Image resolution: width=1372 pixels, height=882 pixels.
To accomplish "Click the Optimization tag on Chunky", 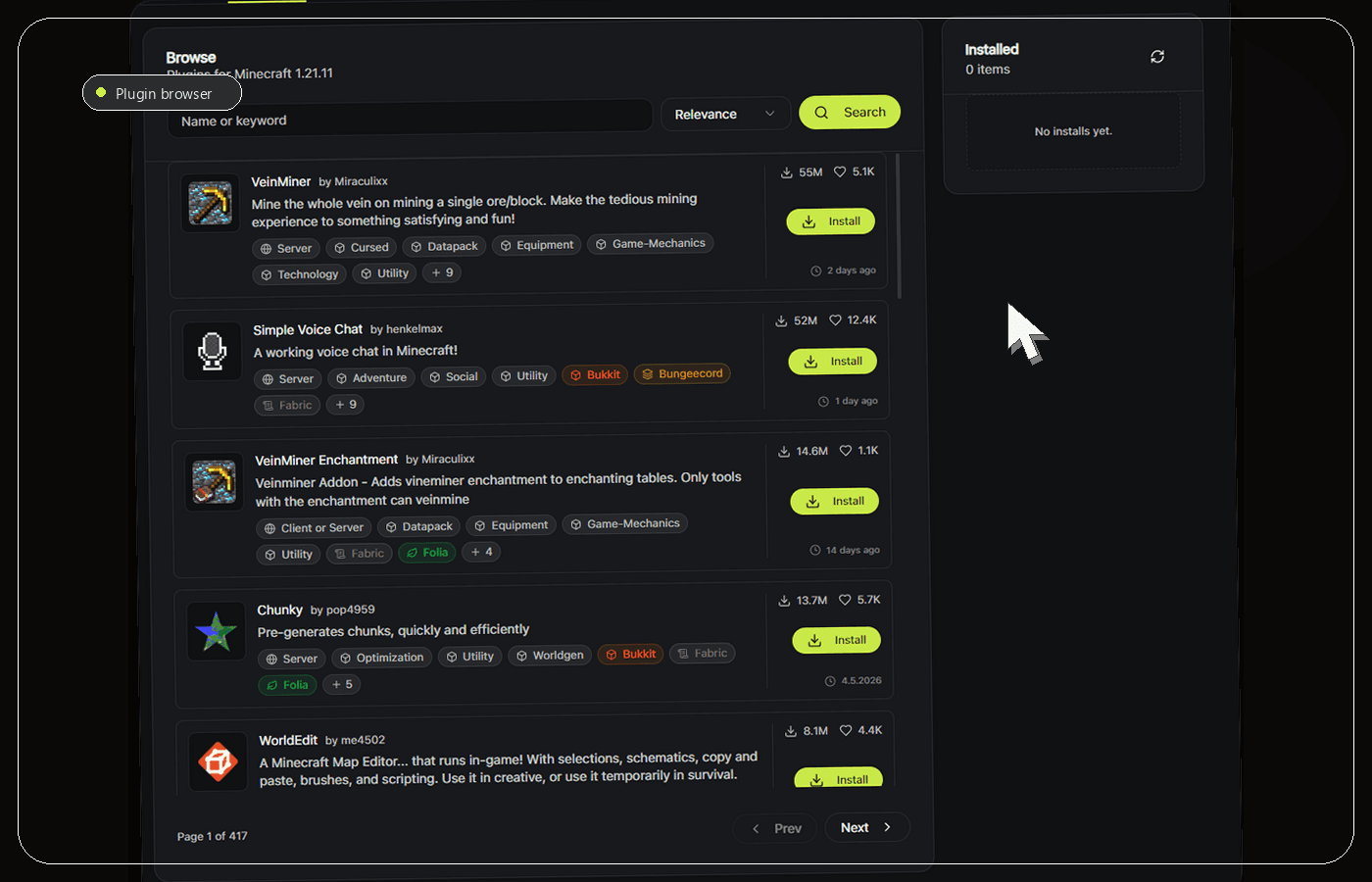I will coord(381,658).
